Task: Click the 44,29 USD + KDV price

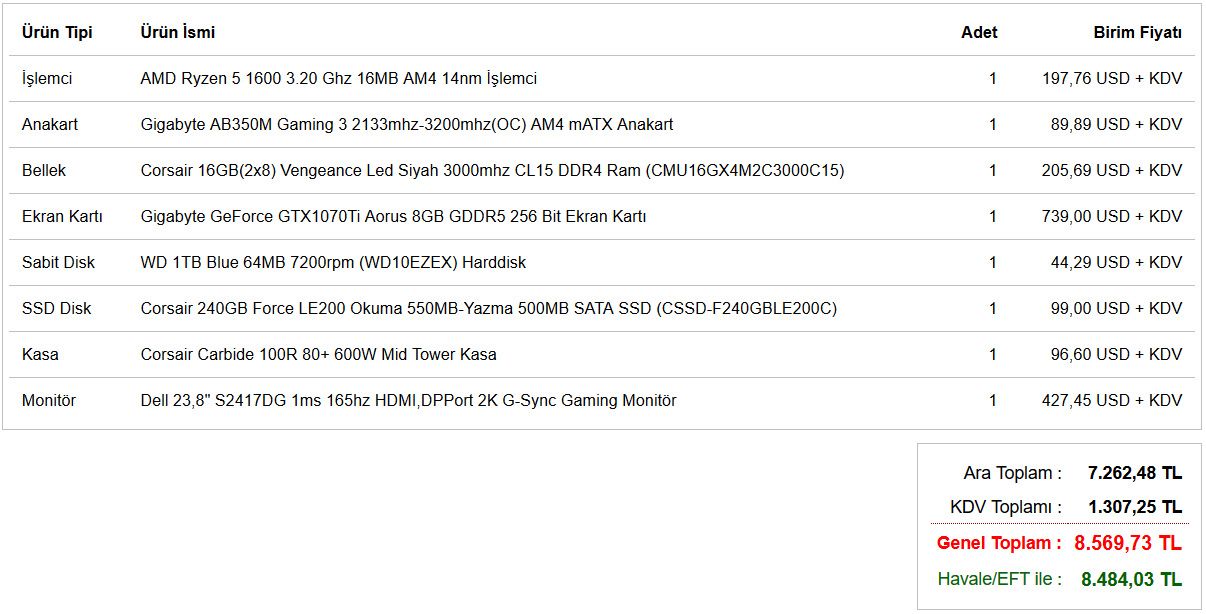Action: click(x=1117, y=262)
